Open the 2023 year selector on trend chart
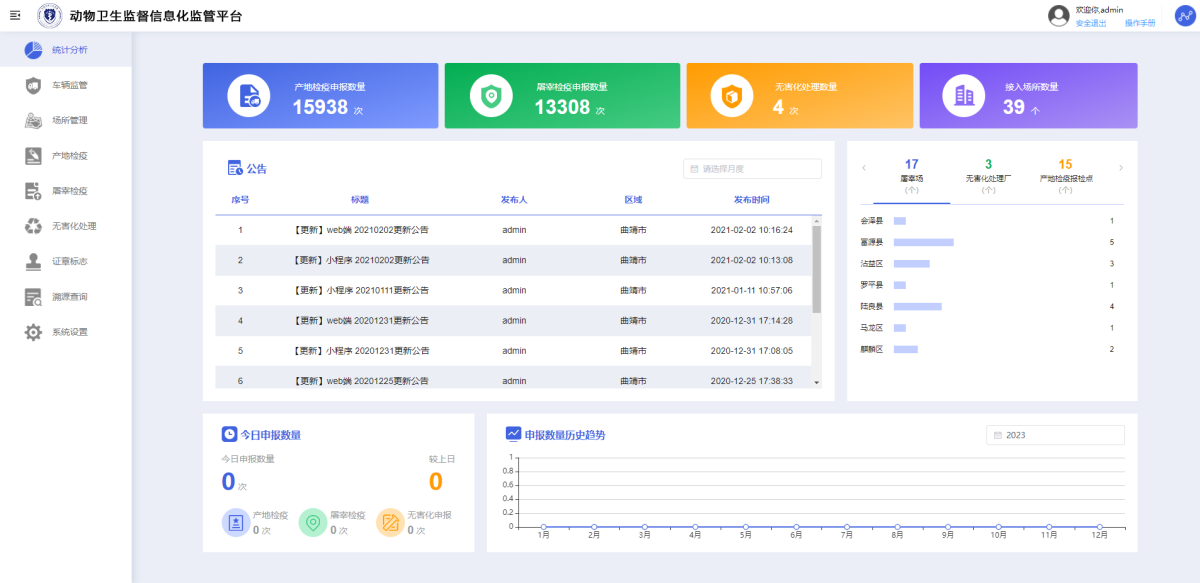 (x=1055, y=435)
